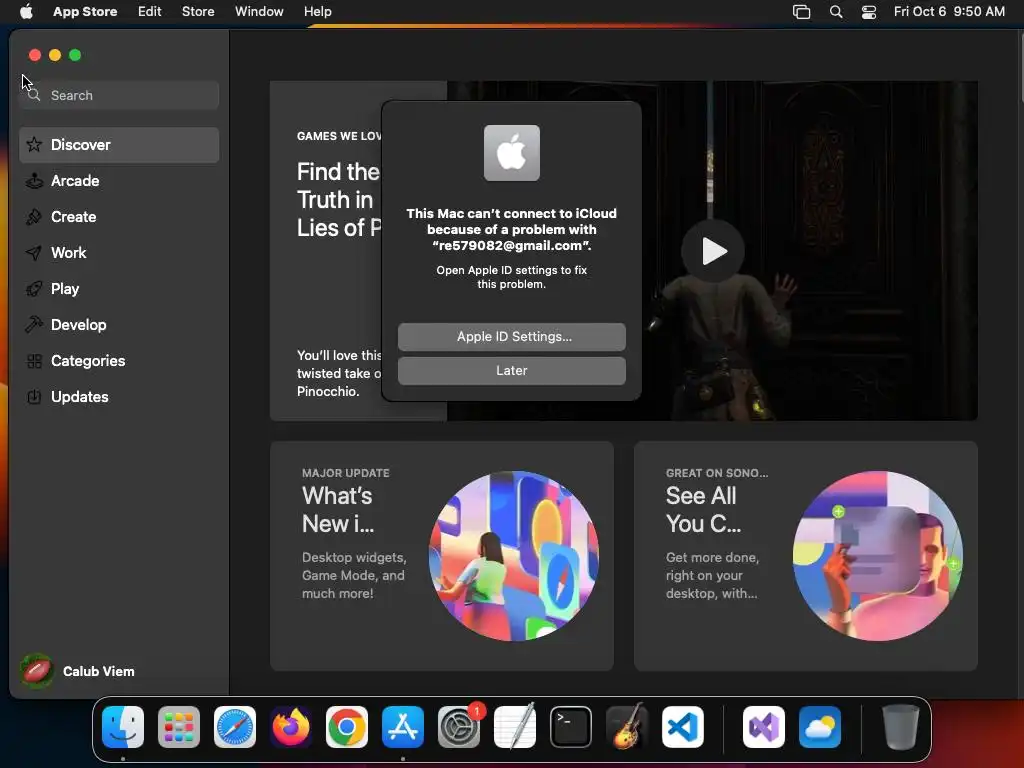
Task: Open the Edit menu
Action: 150,12
